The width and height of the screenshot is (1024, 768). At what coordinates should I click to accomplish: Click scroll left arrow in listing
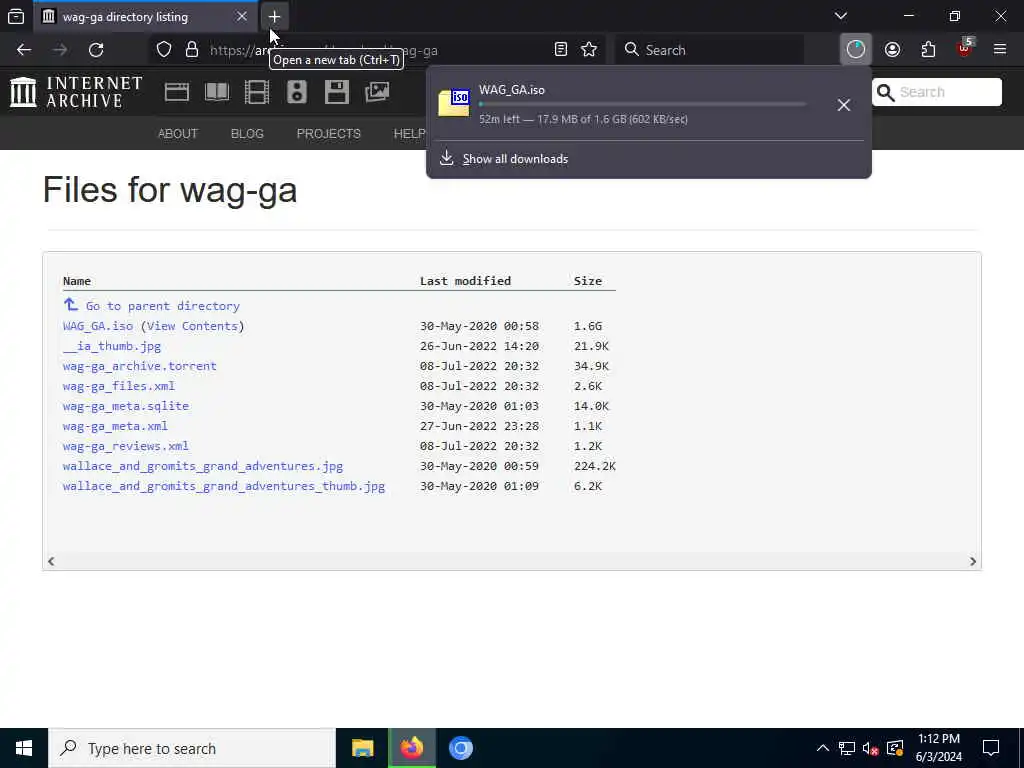tap(51, 561)
